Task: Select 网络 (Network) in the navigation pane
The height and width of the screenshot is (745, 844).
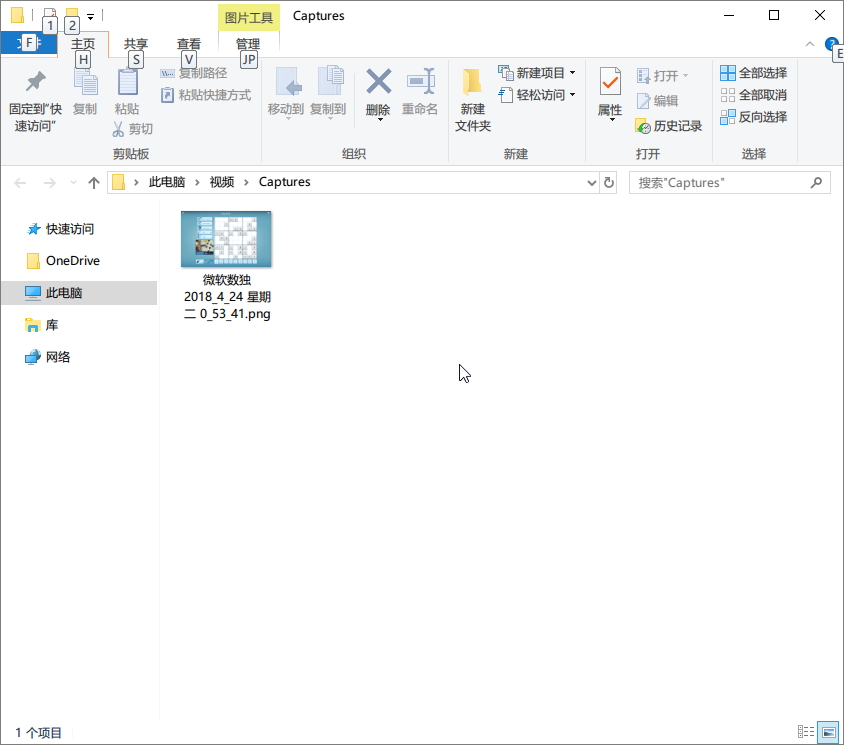Action: [x=47, y=357]
